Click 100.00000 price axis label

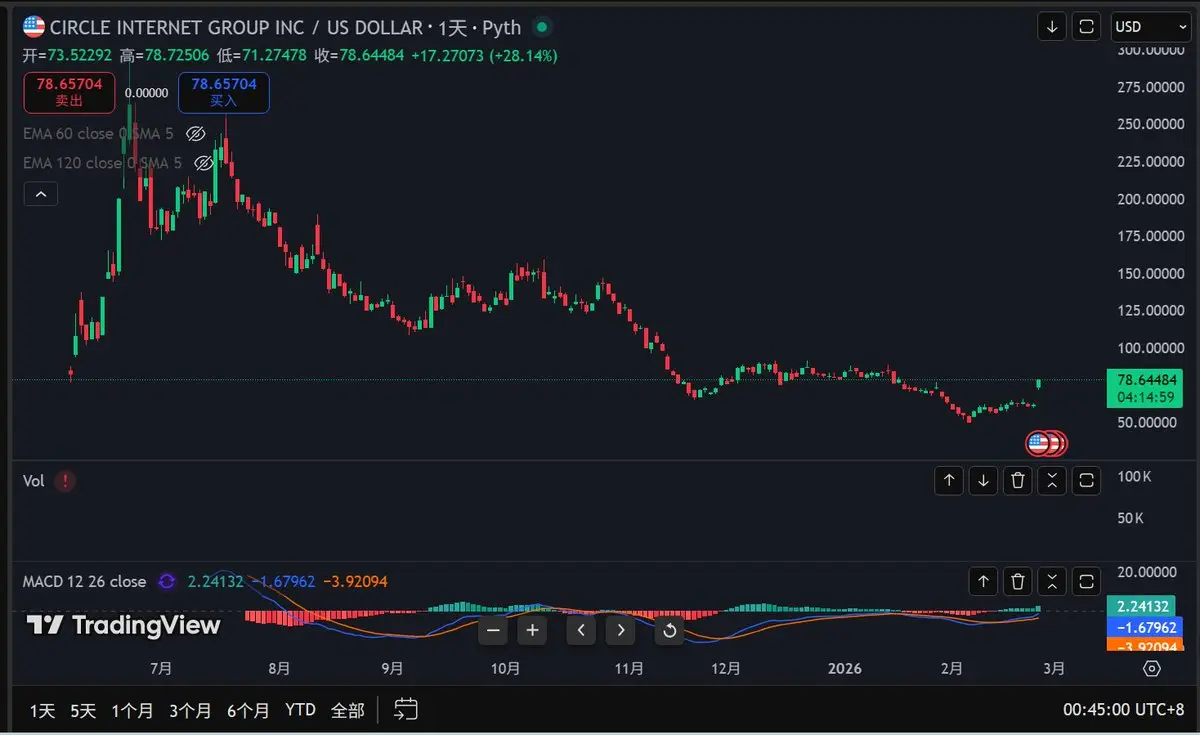(1150, 348)
